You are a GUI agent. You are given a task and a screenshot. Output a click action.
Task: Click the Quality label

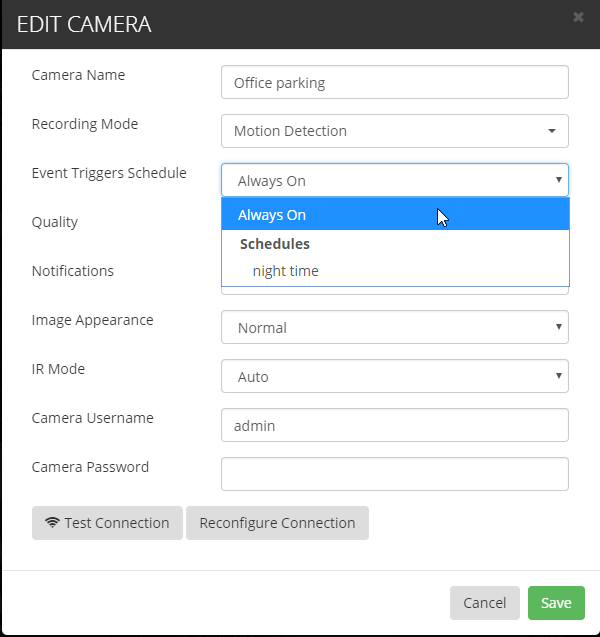(x=55, y=222)
